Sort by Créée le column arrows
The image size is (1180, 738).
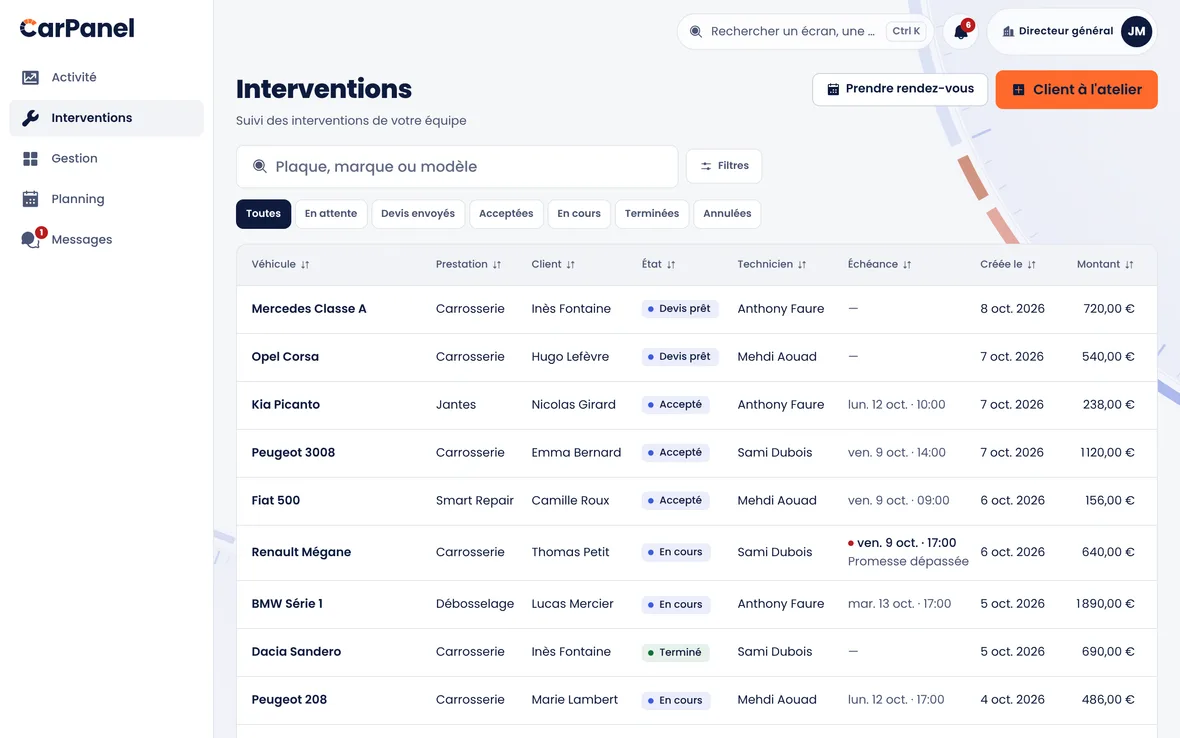[1032, 265]
